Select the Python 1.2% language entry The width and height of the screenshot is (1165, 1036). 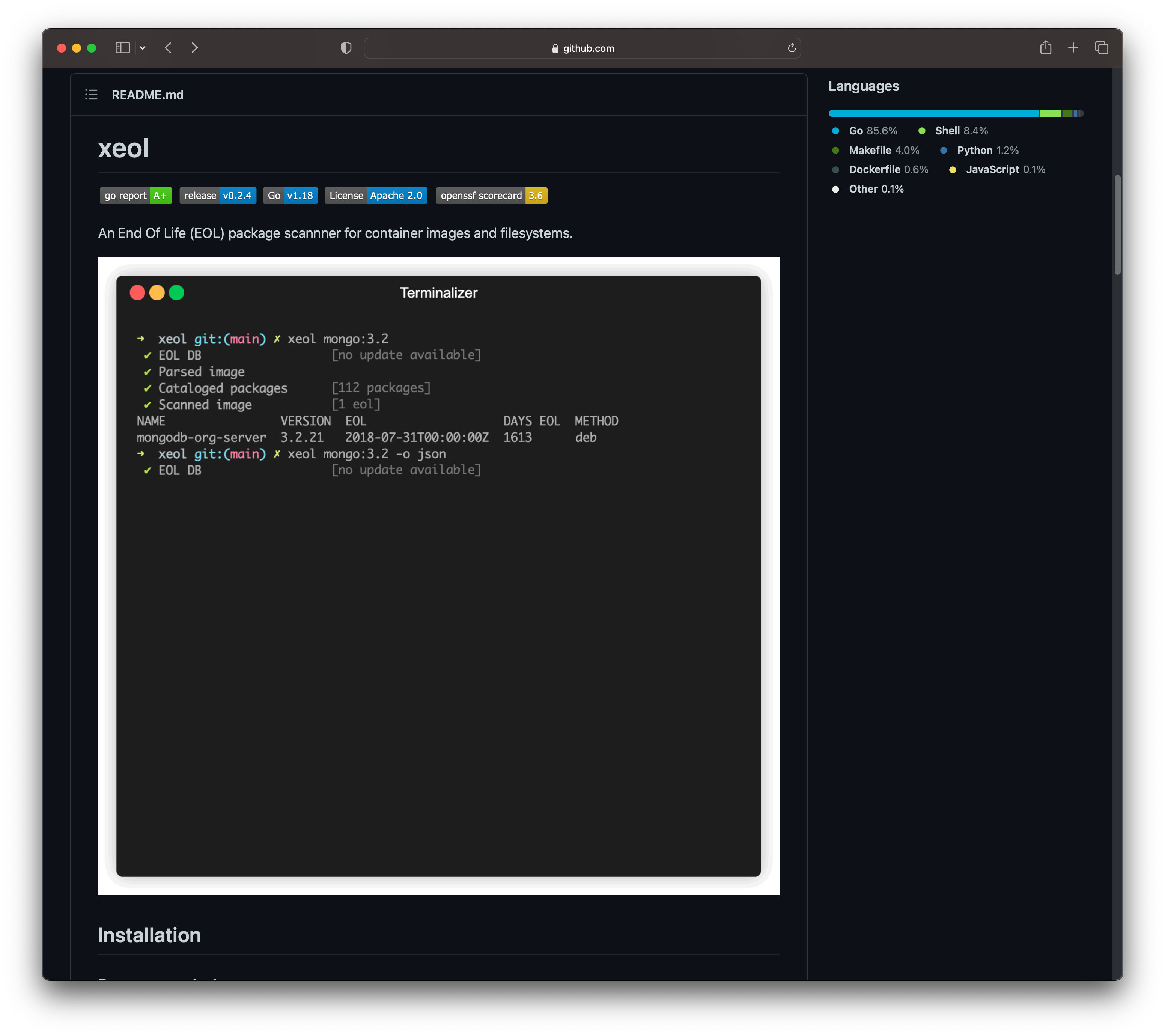[979, 150]
